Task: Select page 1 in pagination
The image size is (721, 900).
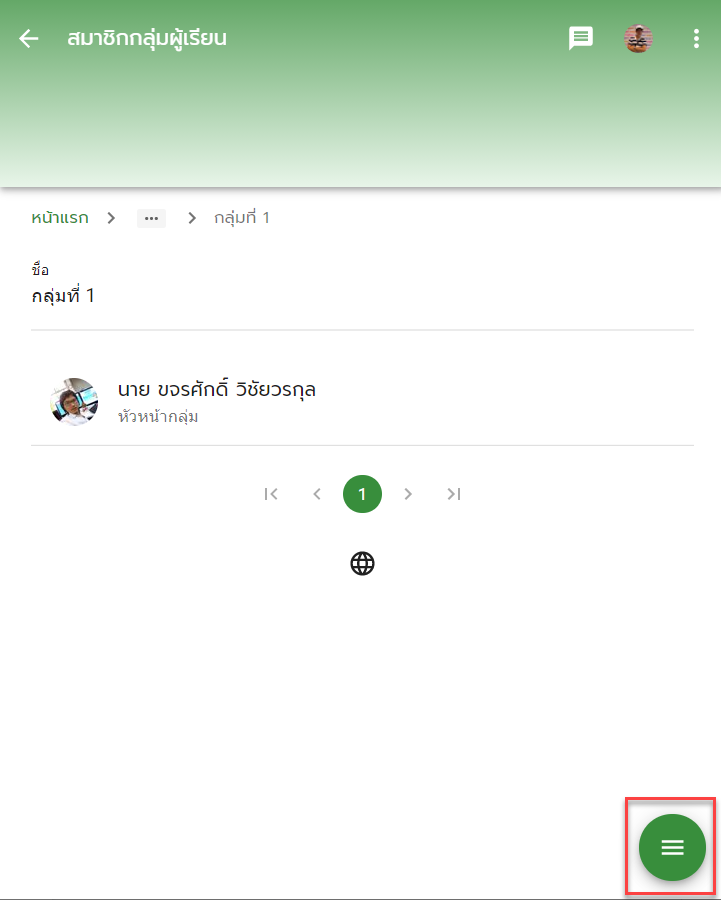Action: coord(362,494)
